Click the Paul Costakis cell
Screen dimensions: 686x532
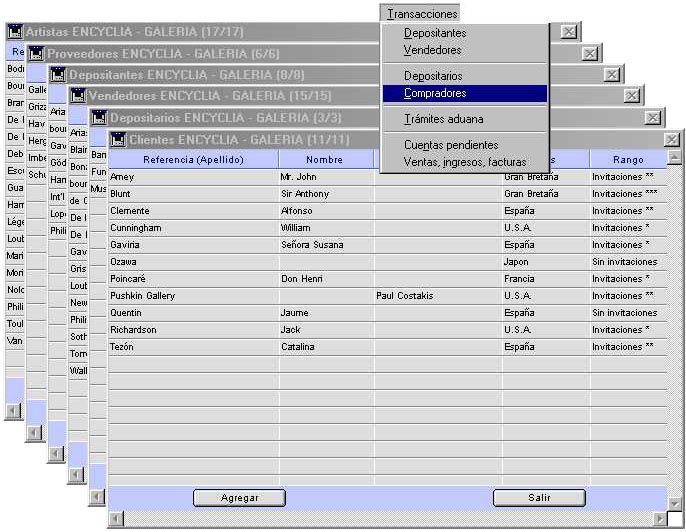438,296
